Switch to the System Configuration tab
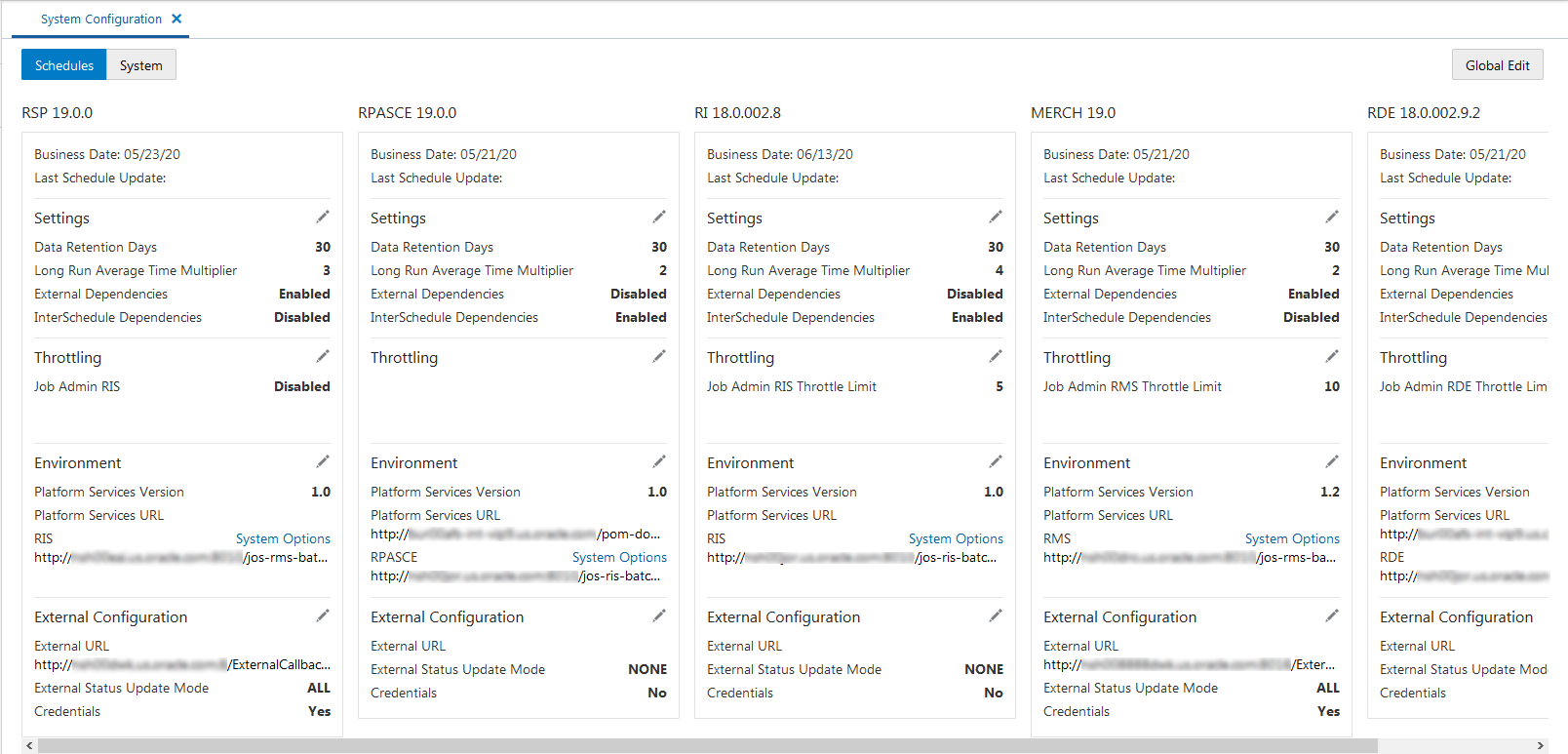Viewport: 1568px width, 754px height. (101, 19)
